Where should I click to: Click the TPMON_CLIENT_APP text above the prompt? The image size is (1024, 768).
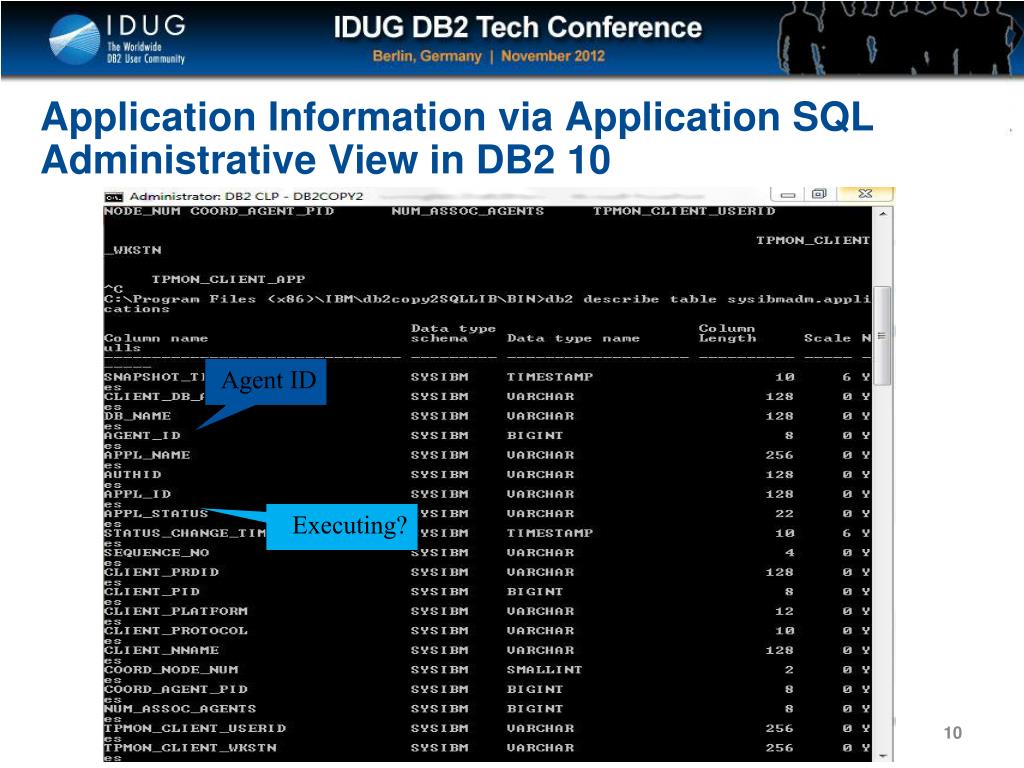click(x=229, y=280)
